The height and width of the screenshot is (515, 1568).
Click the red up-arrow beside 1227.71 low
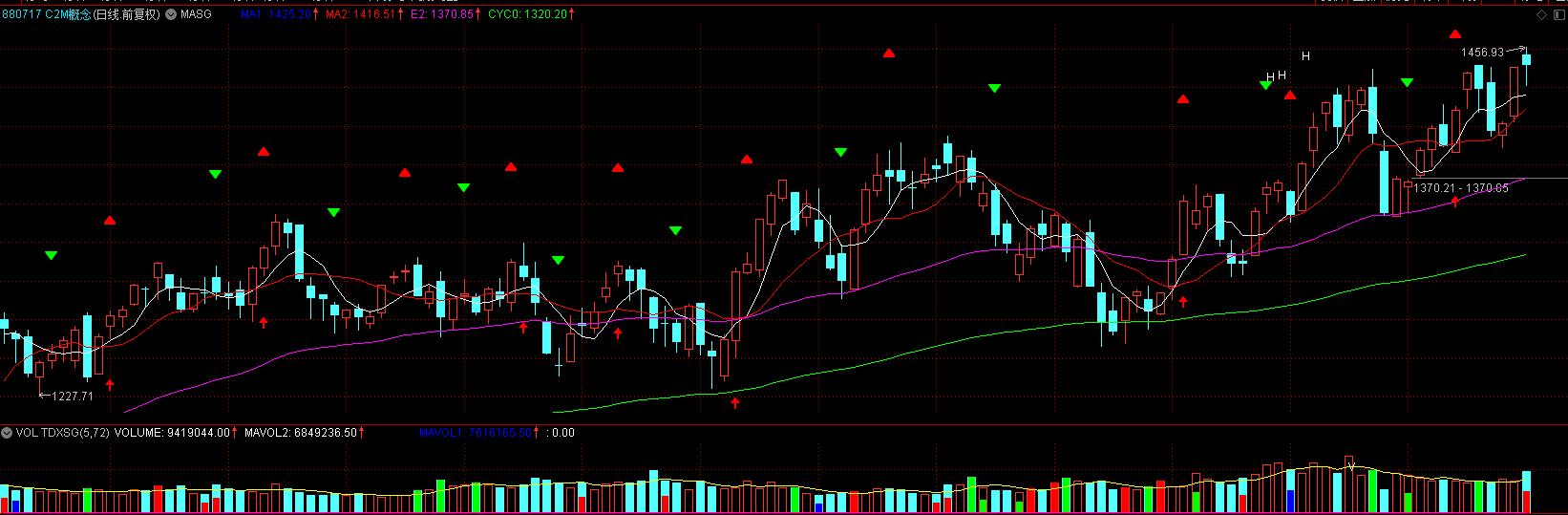(x=110, y=384)
